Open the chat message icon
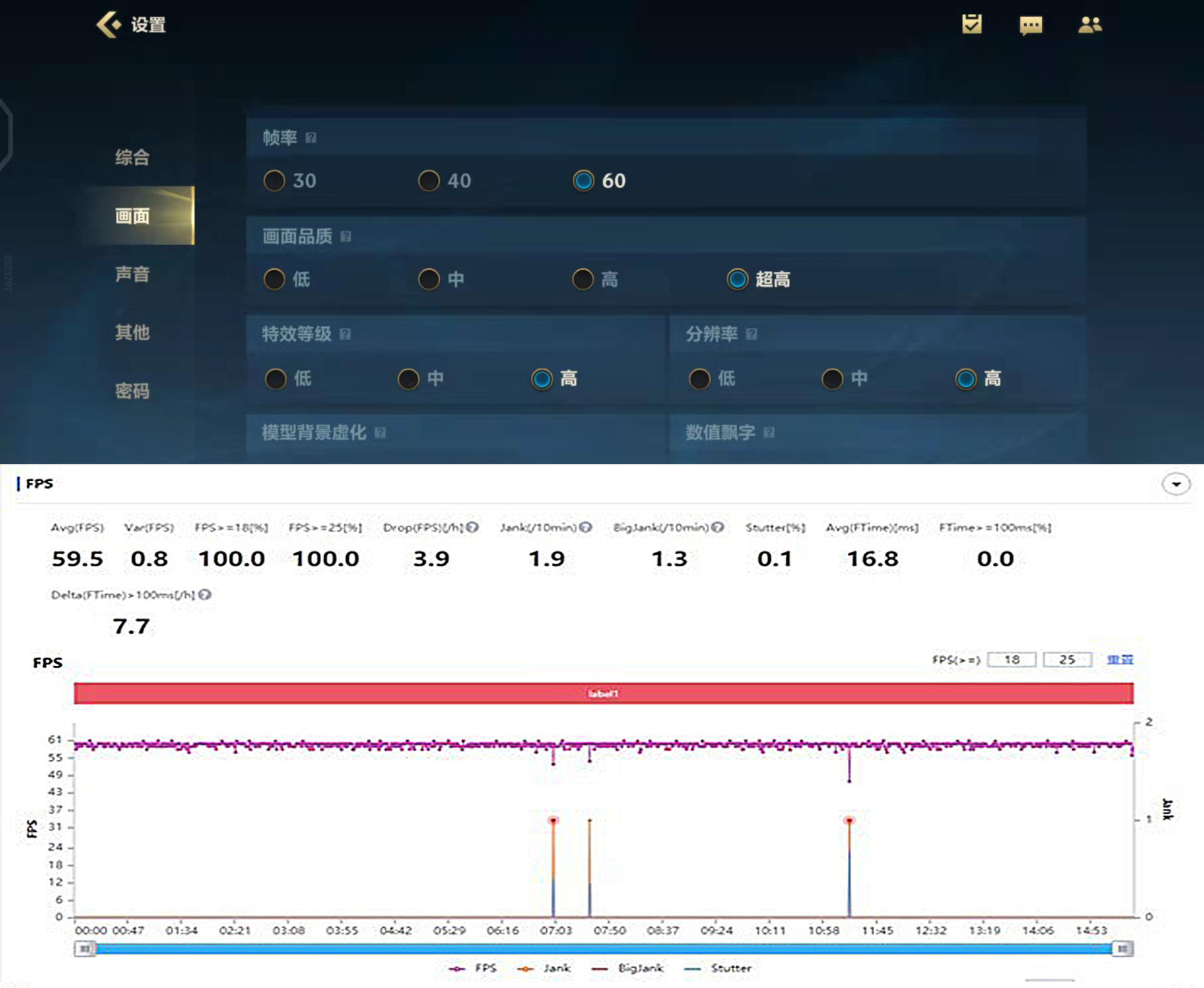The width and height of the screenshot is (1204, 988). tap(1031, 26)
